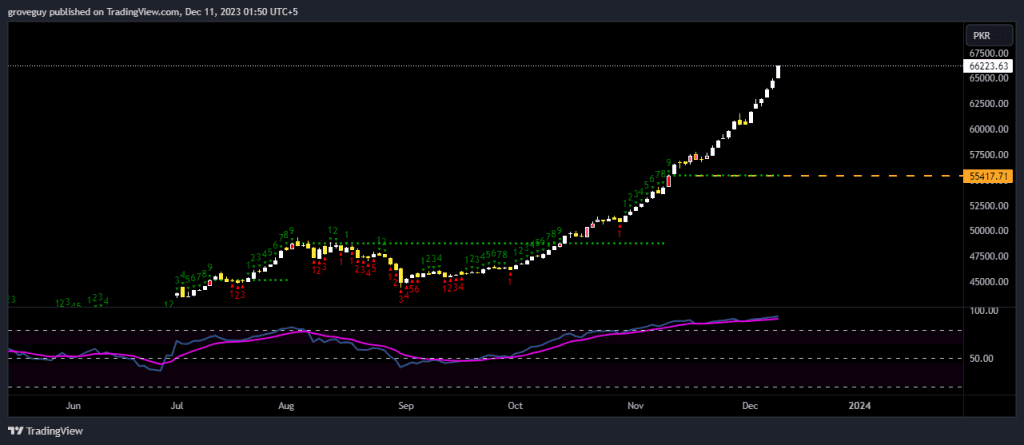Click the latest white candle at chart top
The image size is (1024, 445).
[x=778, y=71]
